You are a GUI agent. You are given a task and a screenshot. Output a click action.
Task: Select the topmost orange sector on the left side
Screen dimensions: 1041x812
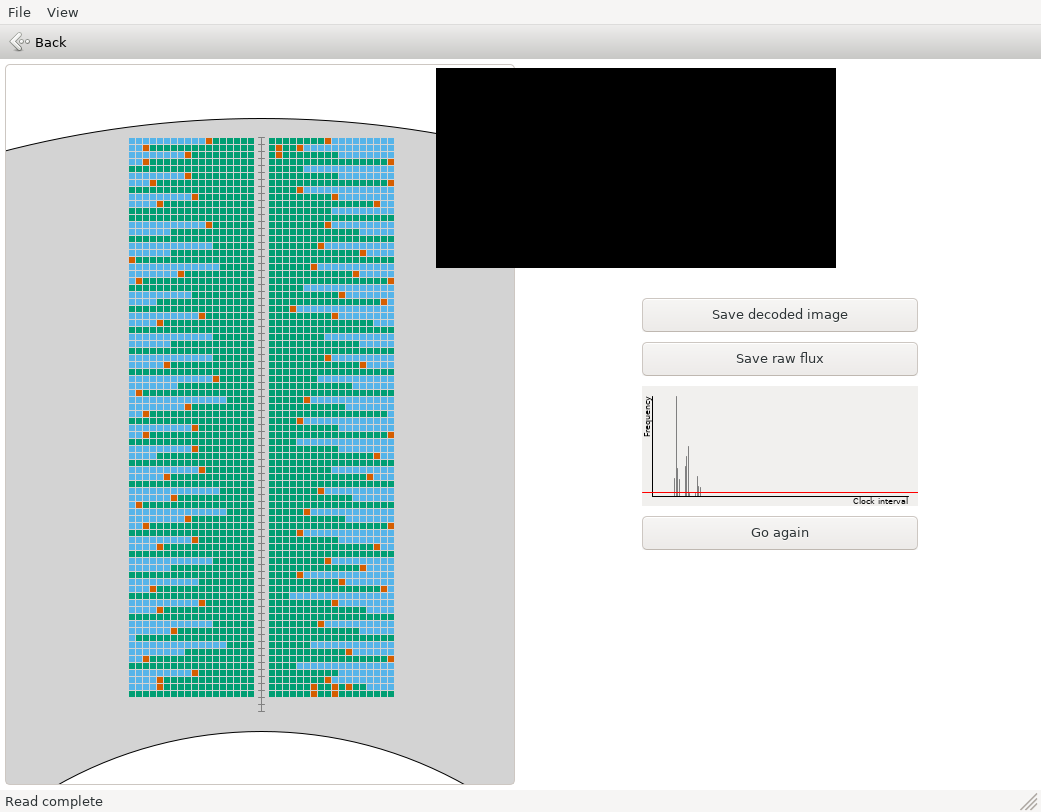[208, 140]
